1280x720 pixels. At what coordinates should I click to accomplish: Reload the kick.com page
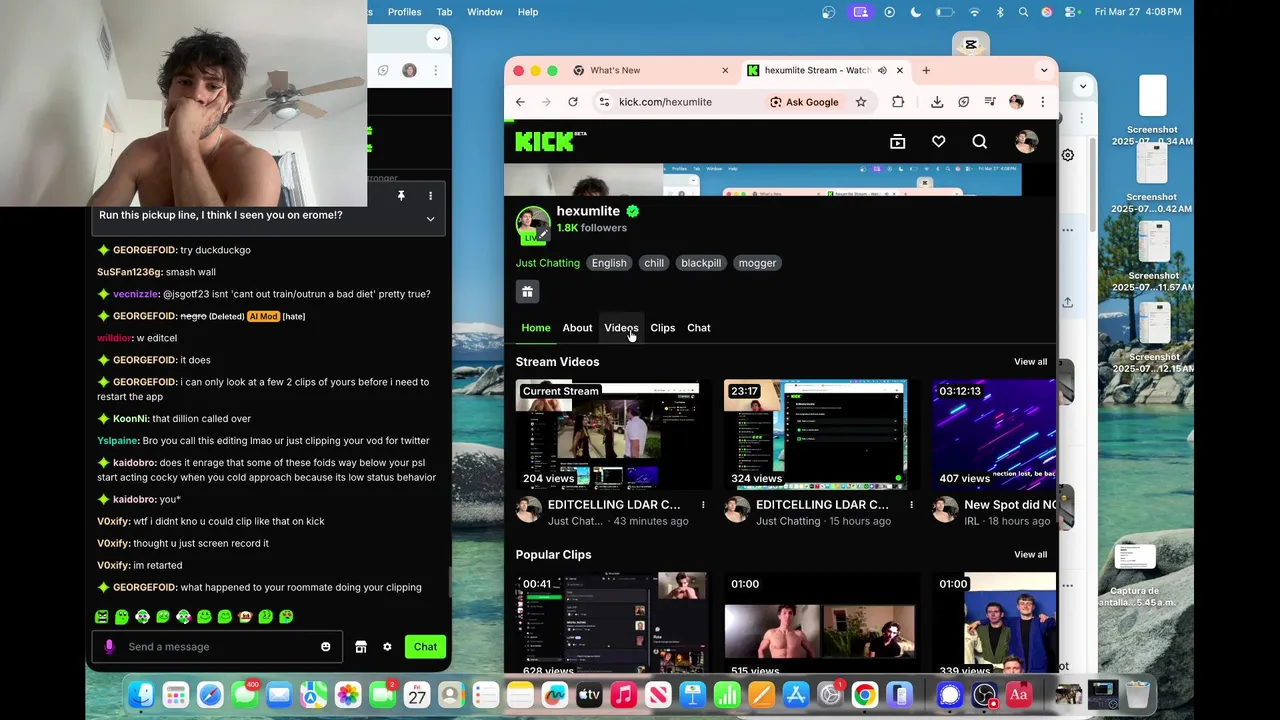(573, 102)
